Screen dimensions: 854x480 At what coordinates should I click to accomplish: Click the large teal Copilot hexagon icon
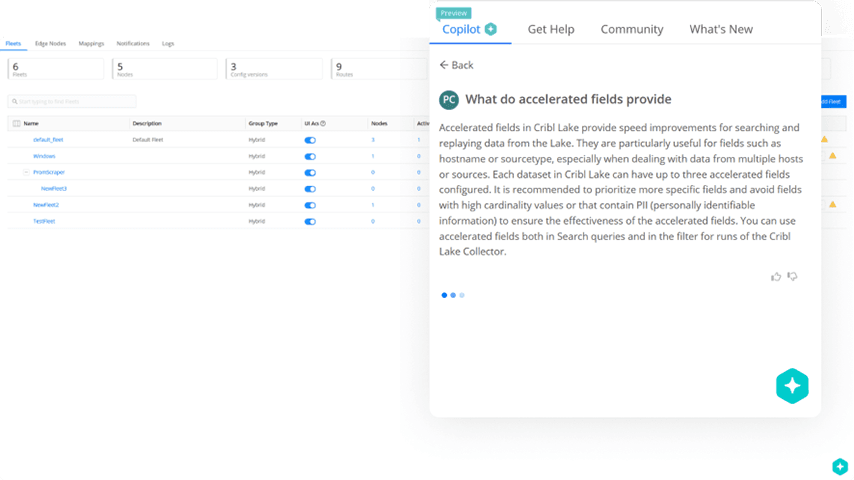click(792, 386)
